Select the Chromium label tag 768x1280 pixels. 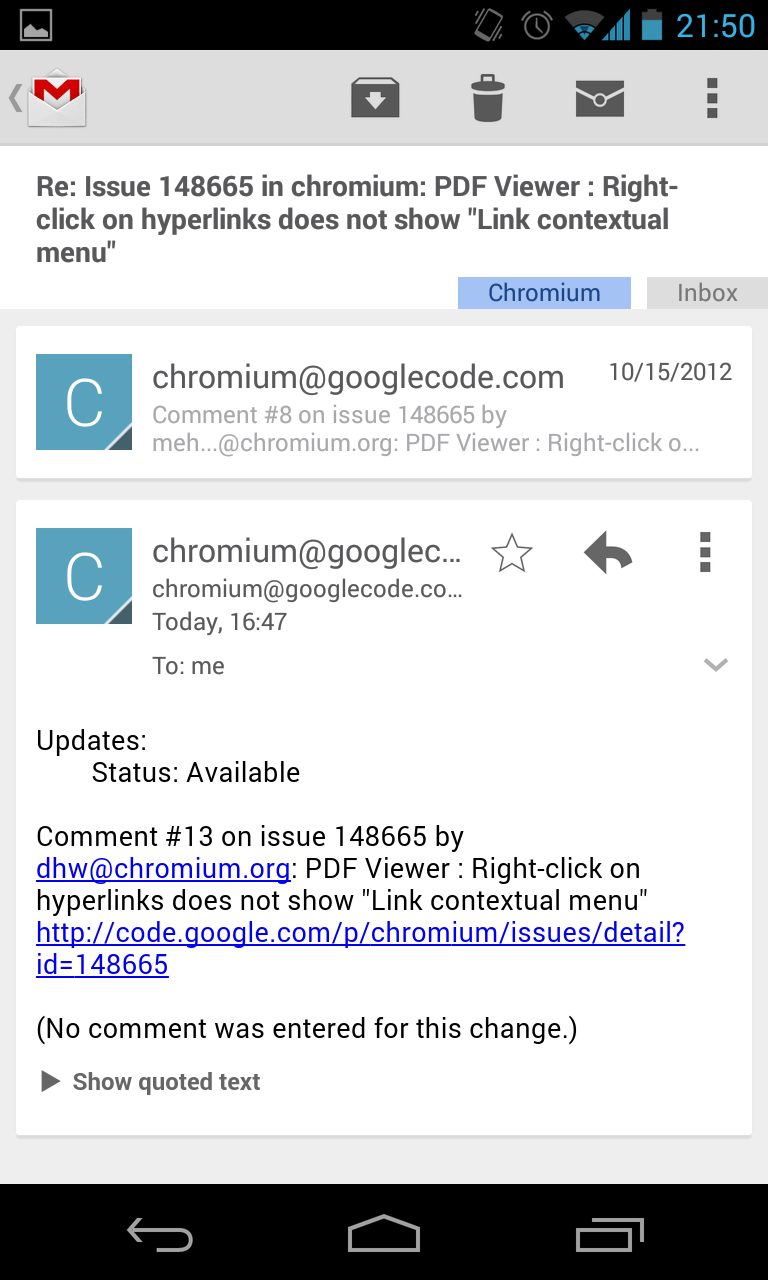click(544, 293)
